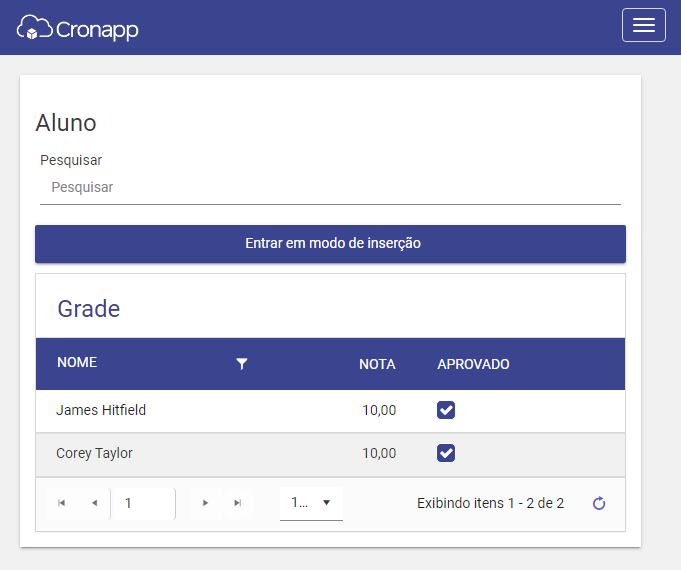
Task: Focus the Pesquisar search field
Action: [x=331, y=188]
